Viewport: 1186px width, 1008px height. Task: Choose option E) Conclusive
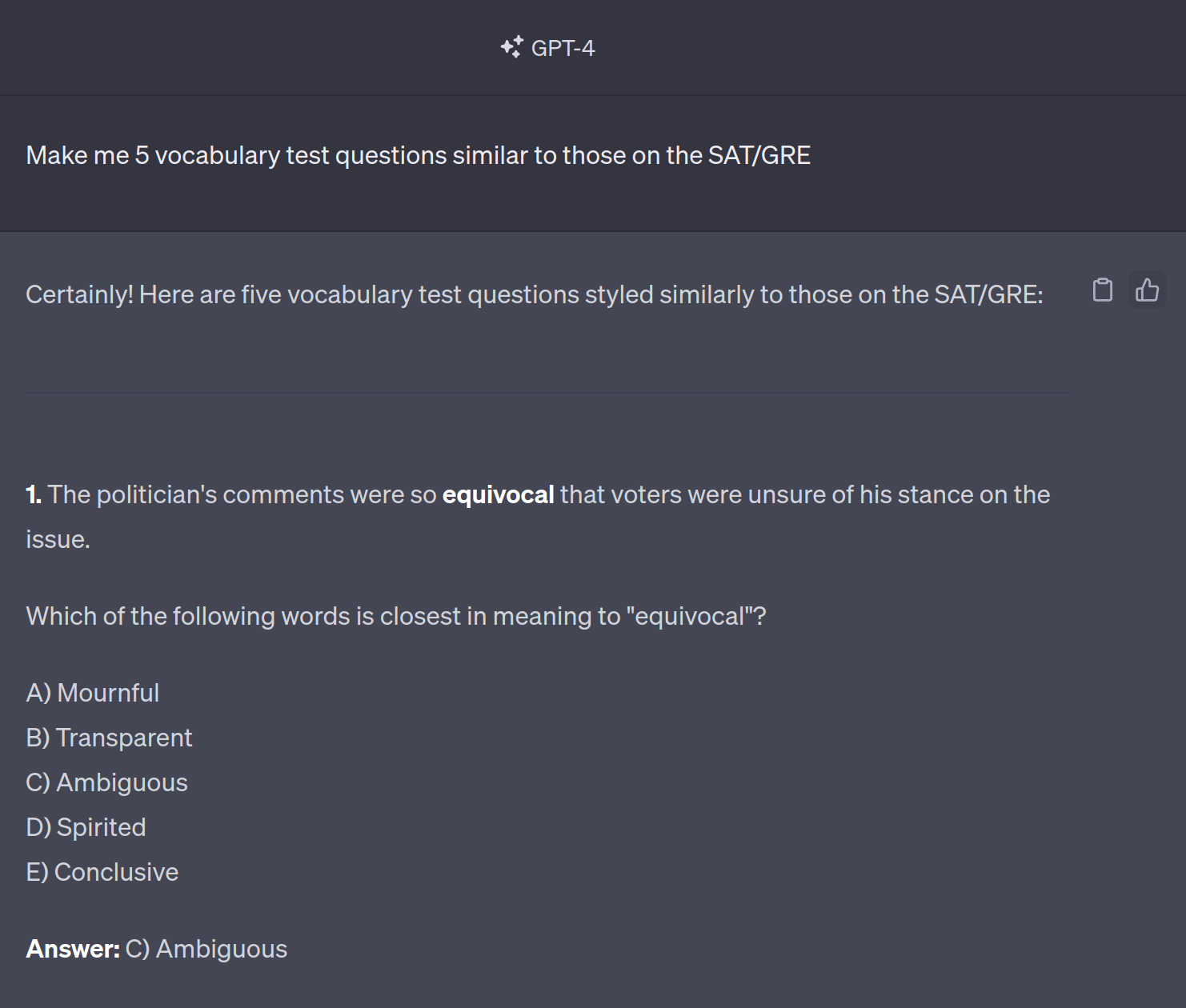click(x=102, y=872)
